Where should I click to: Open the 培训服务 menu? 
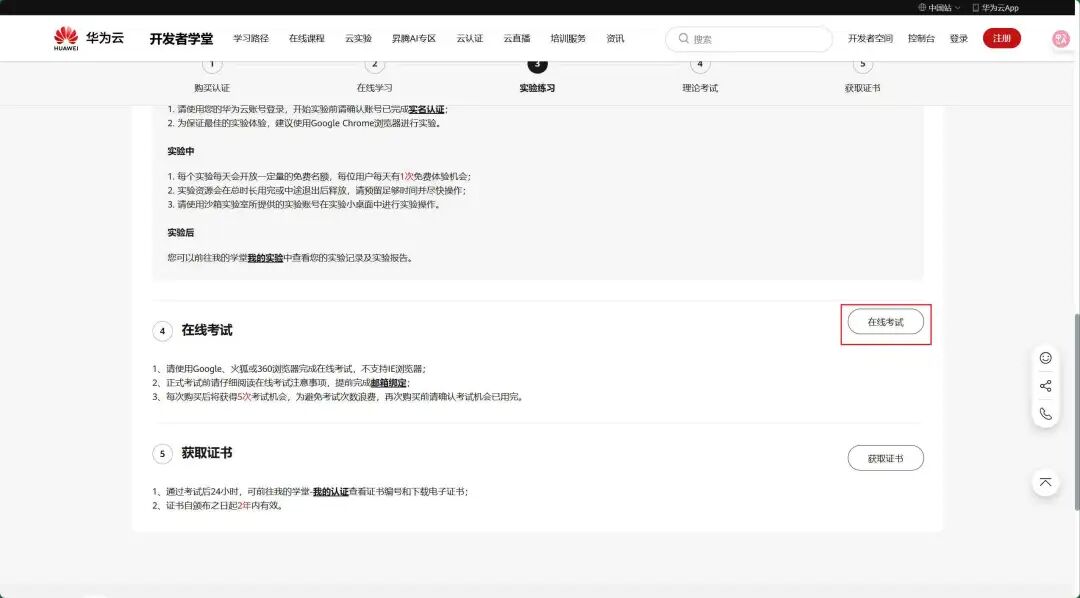[568, 39]
